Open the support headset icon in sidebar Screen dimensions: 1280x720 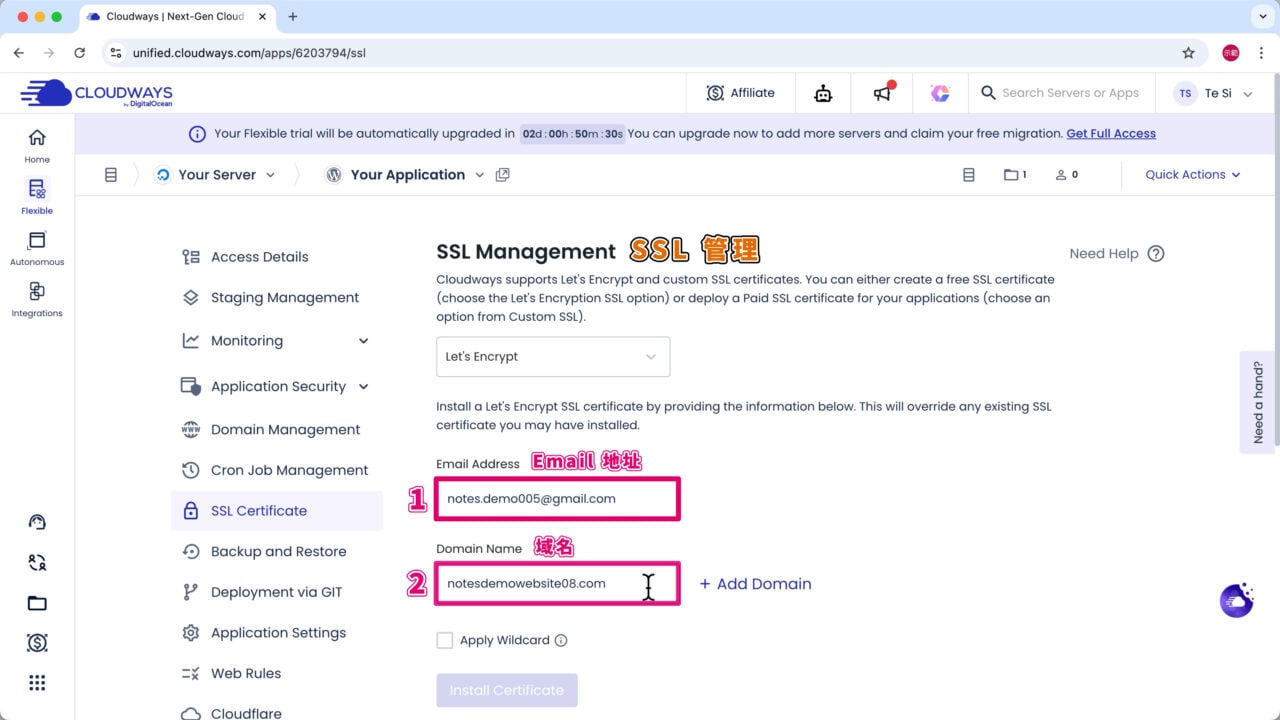point(36,521)
